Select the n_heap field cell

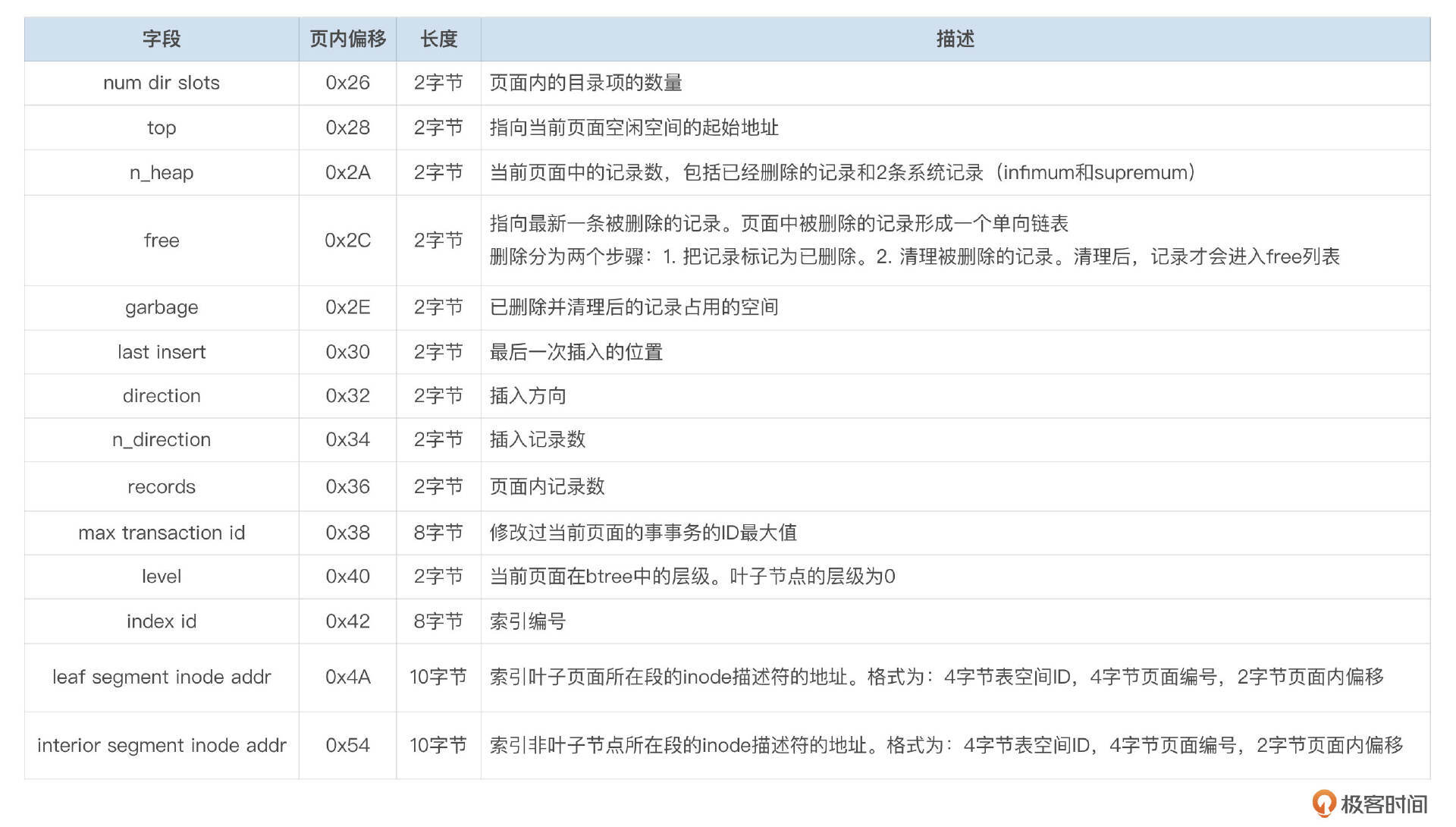point(162,173)
